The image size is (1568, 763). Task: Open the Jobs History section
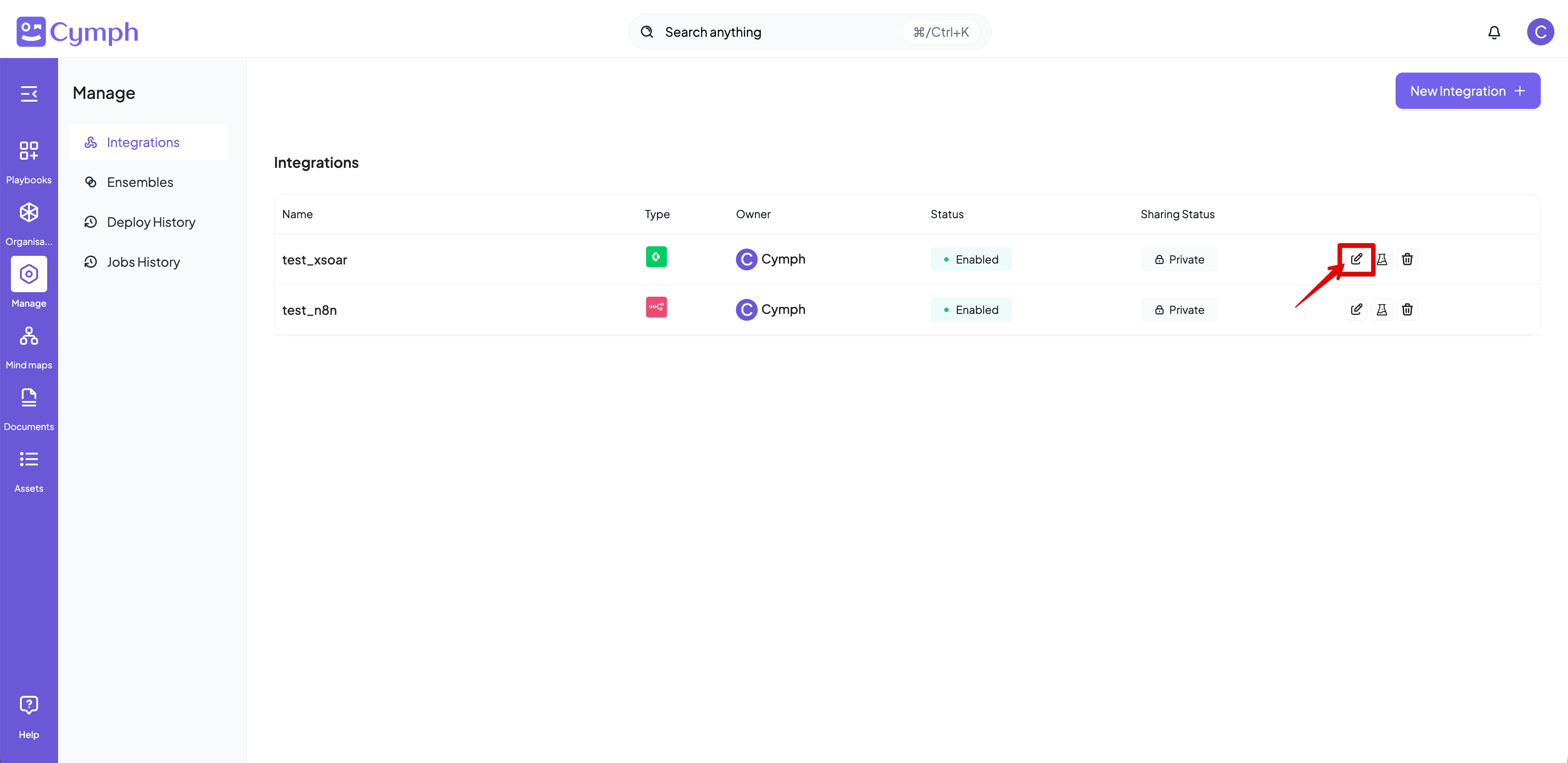pos(144,262)
